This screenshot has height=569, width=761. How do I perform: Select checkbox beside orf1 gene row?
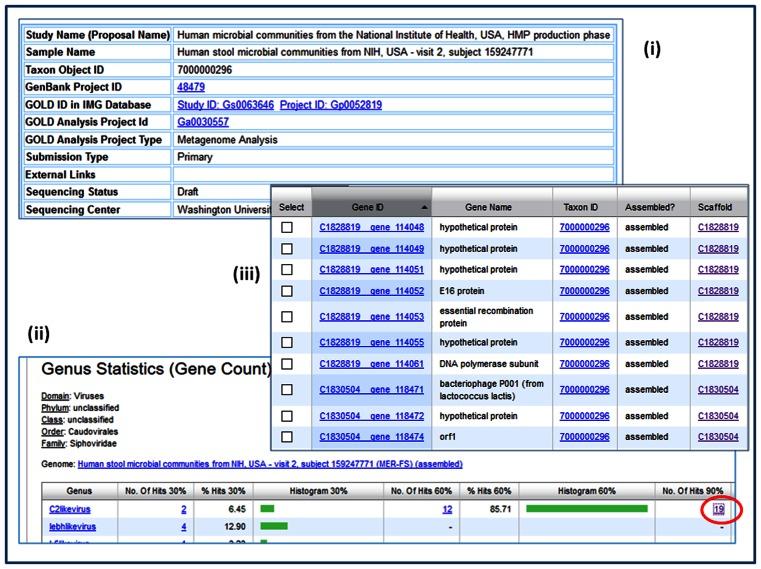click(x=287, y=436)
